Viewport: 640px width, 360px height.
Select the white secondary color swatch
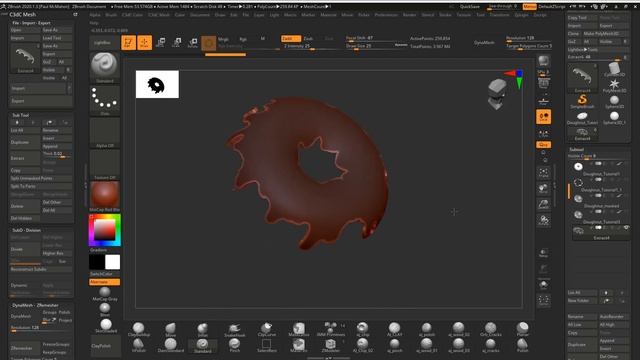point(112,262)
